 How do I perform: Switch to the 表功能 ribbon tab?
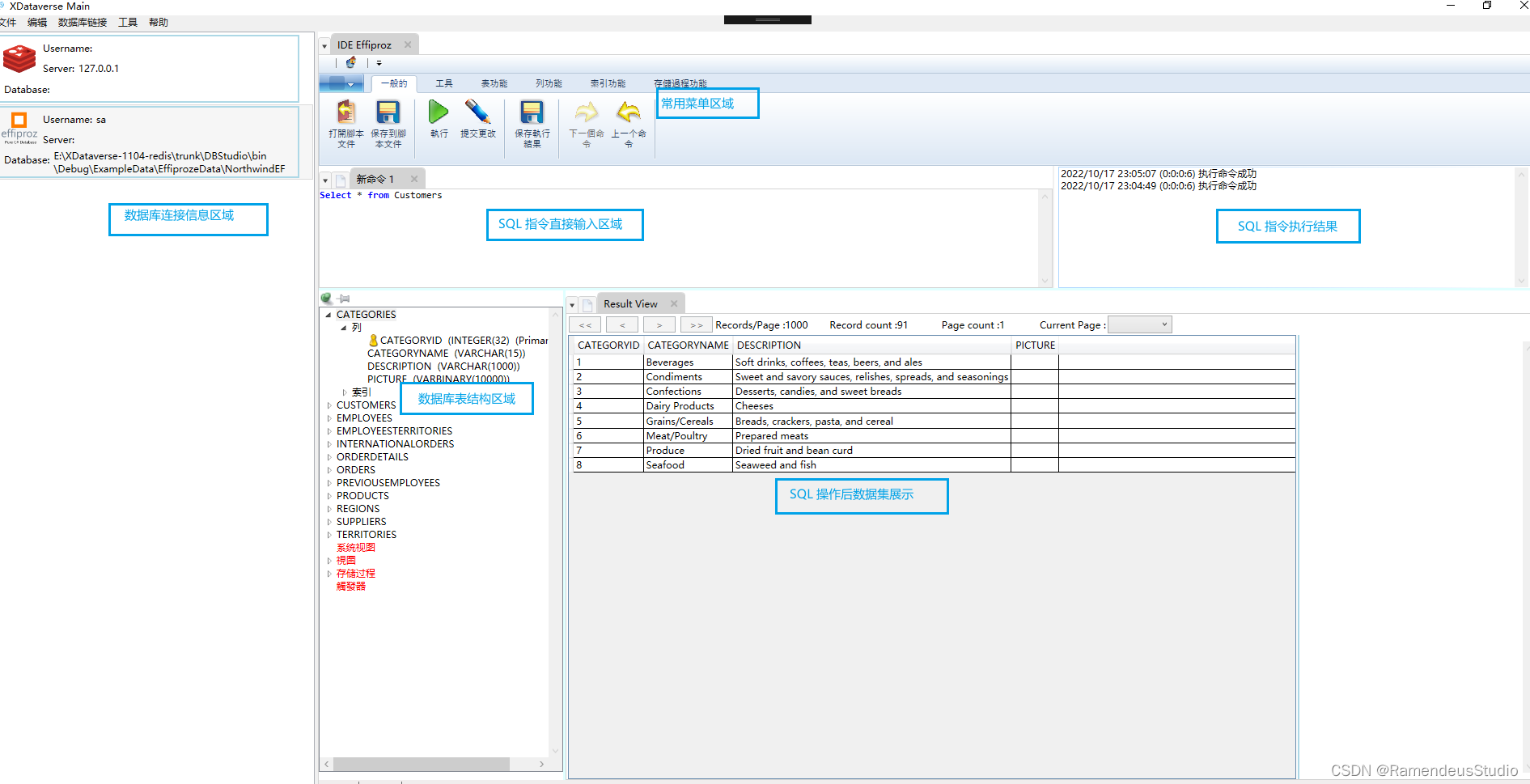point(494,83)
